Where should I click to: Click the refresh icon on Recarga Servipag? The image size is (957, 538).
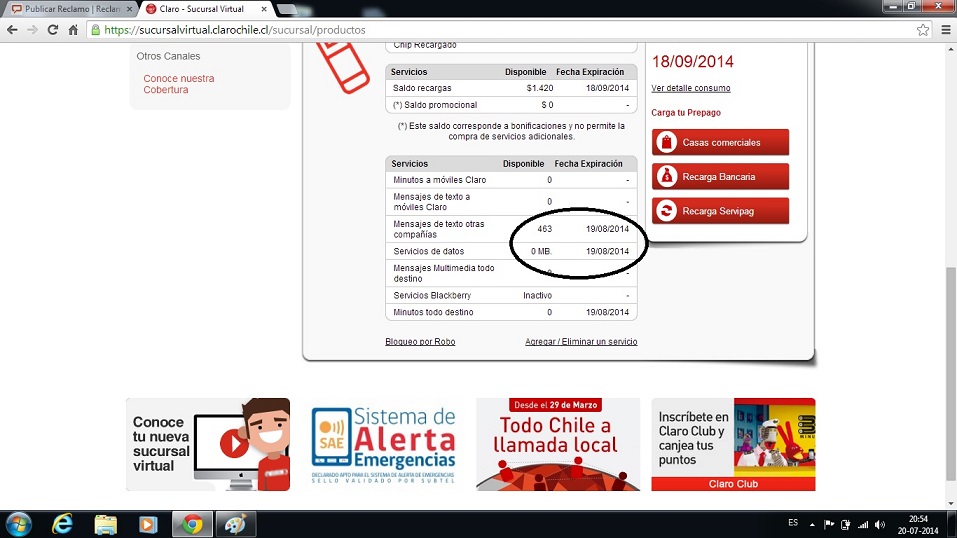666,211
